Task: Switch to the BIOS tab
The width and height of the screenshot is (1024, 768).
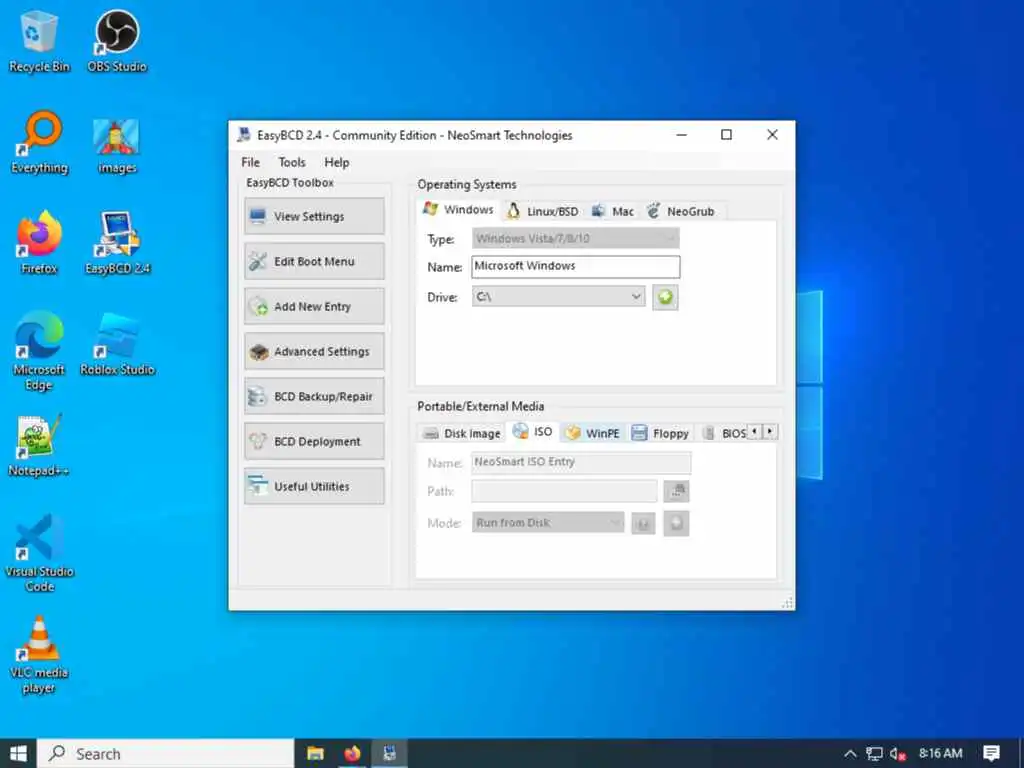Action: click(x=724, y=433)
